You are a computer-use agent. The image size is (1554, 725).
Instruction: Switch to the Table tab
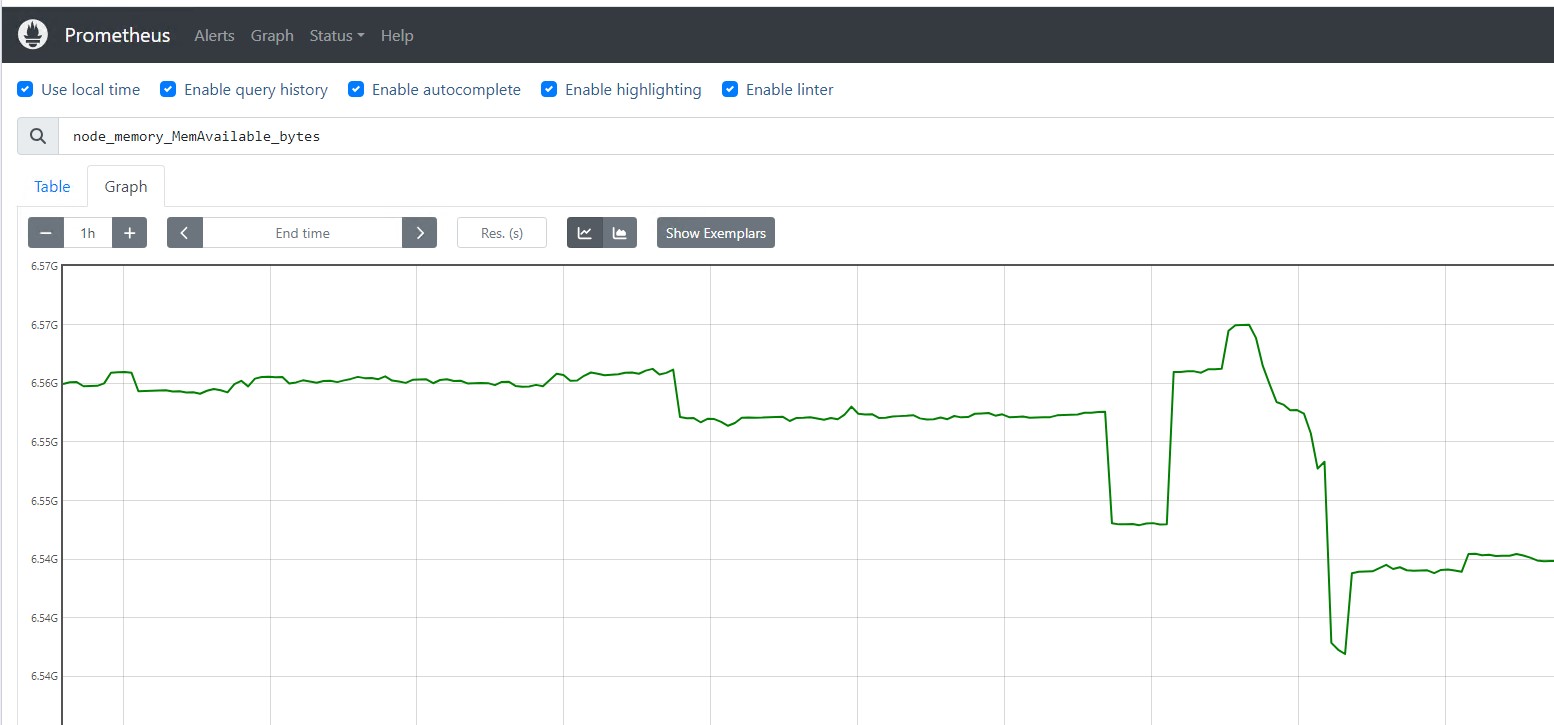pos(52,186)
